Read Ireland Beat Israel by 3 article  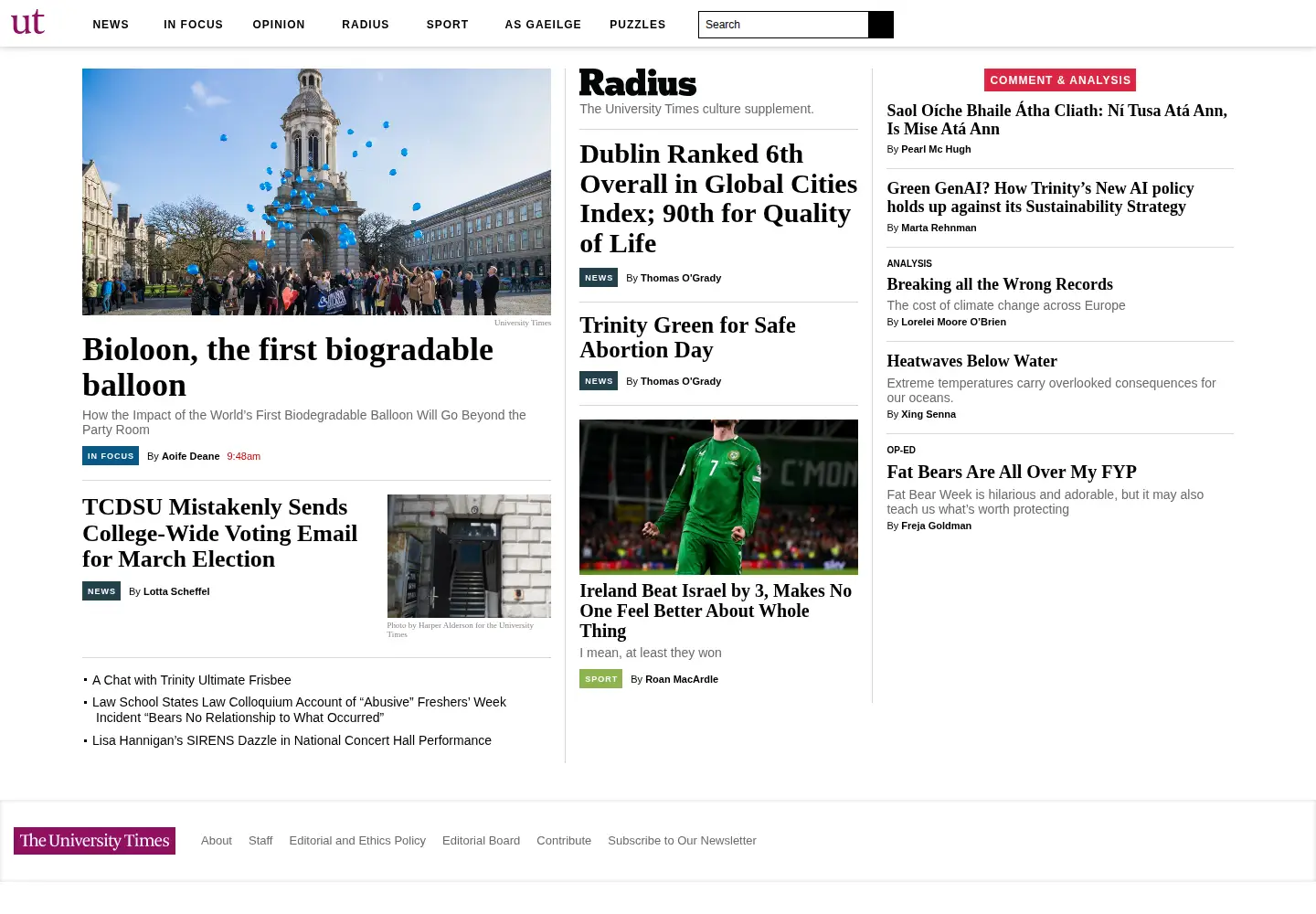click(x=716, y=611)
